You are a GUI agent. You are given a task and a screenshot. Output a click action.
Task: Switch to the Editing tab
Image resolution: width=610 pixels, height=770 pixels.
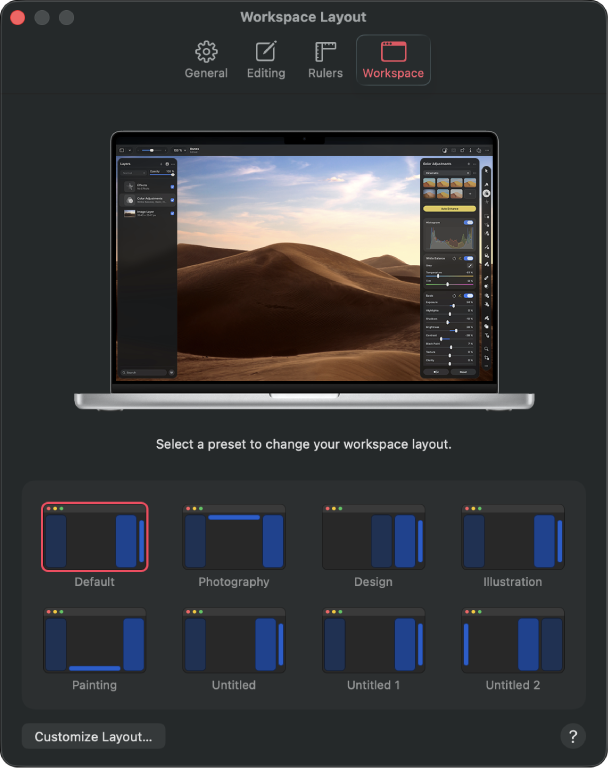(x=266, y=60)
